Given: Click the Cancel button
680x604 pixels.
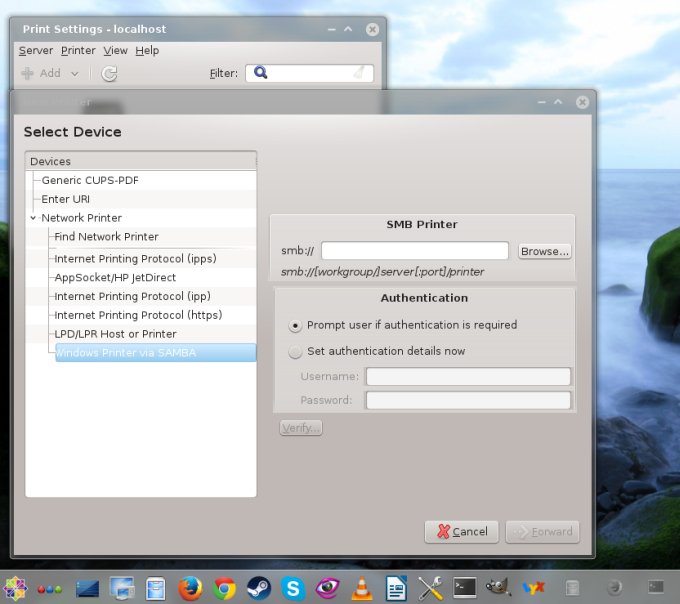Looking at the screenshot, I should click(x=461, y=532).
